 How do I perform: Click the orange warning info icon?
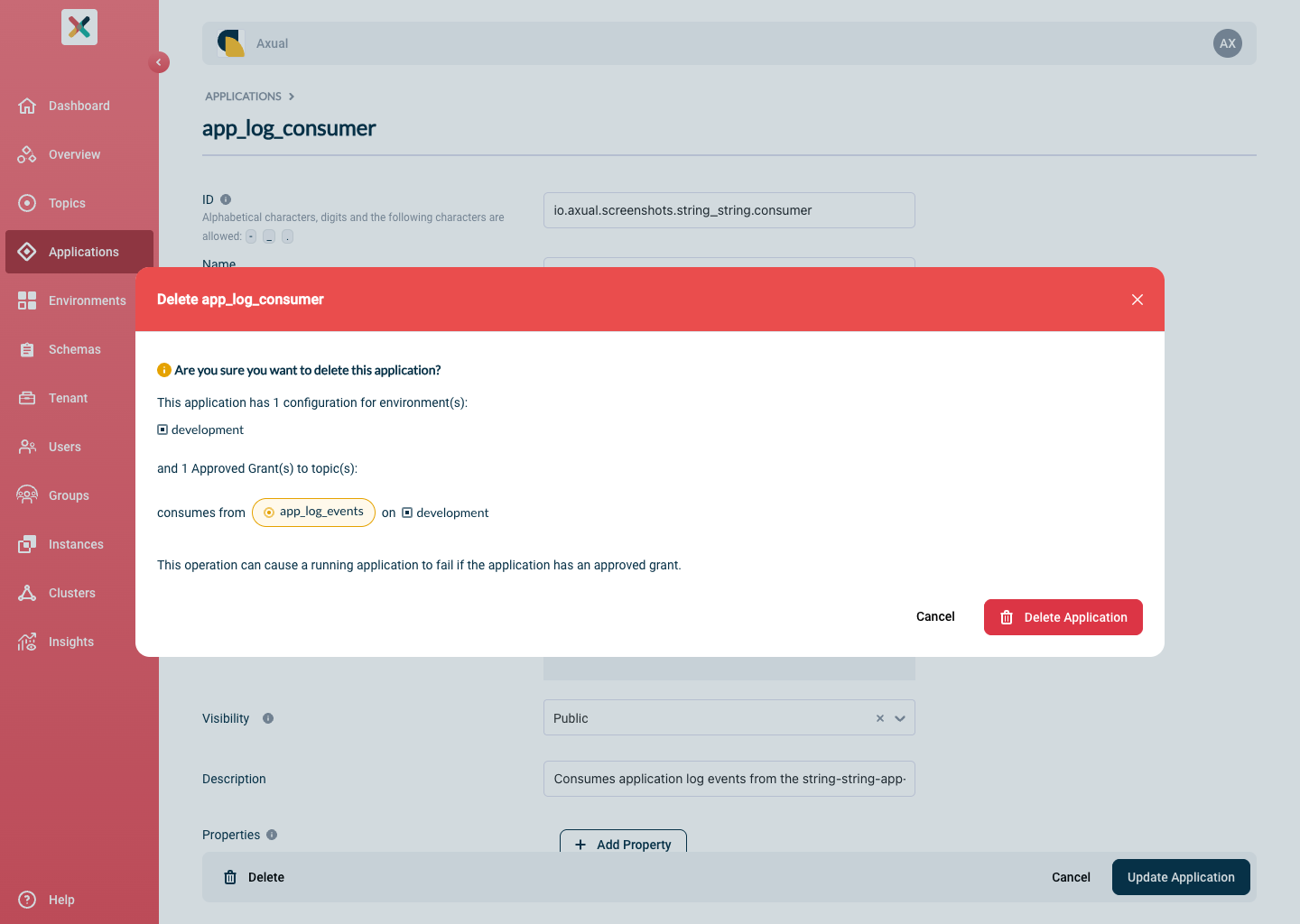point(164,370)
